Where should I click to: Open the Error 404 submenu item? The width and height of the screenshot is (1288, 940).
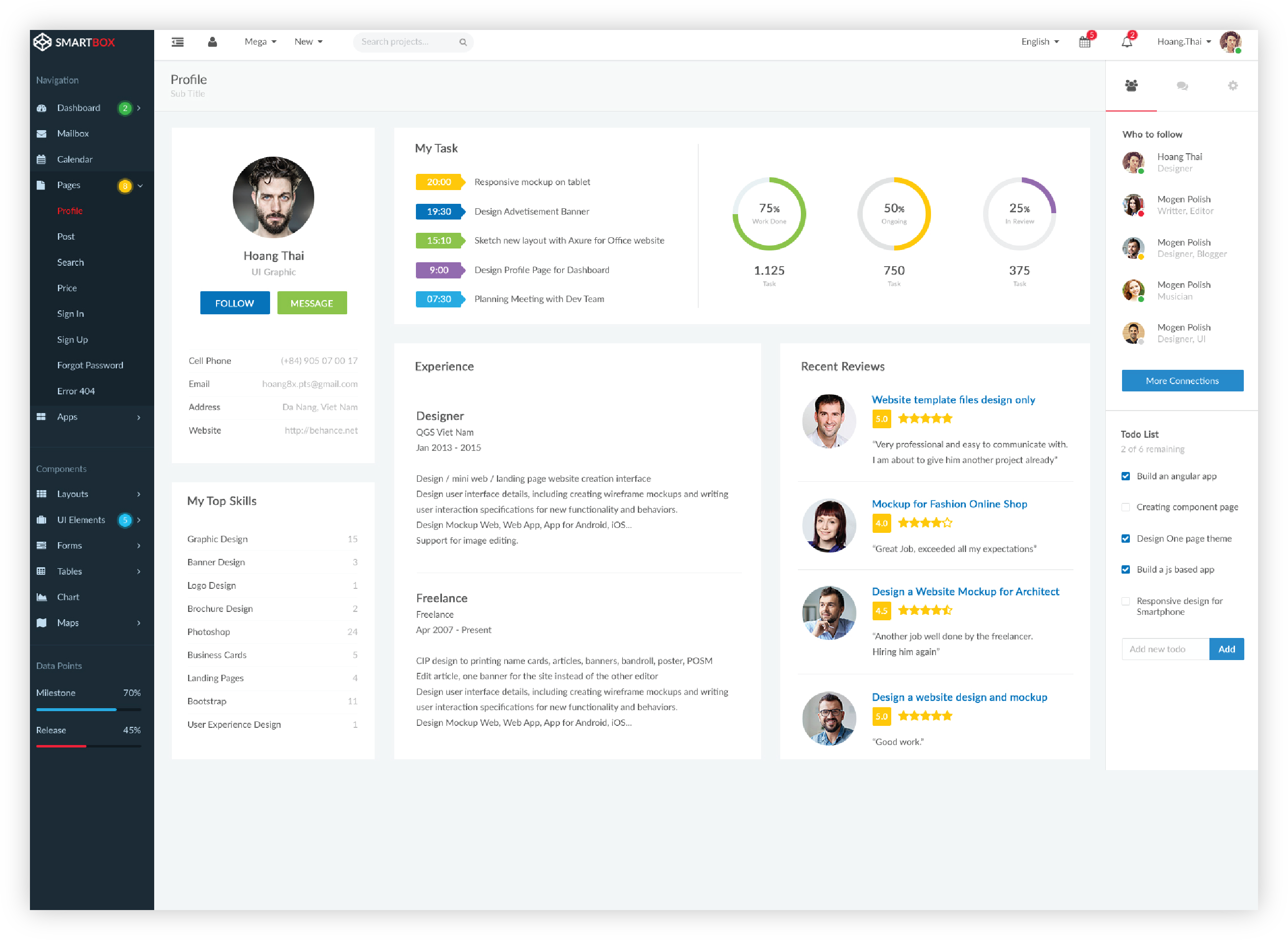pyautogui.click(x=76, y=391)
